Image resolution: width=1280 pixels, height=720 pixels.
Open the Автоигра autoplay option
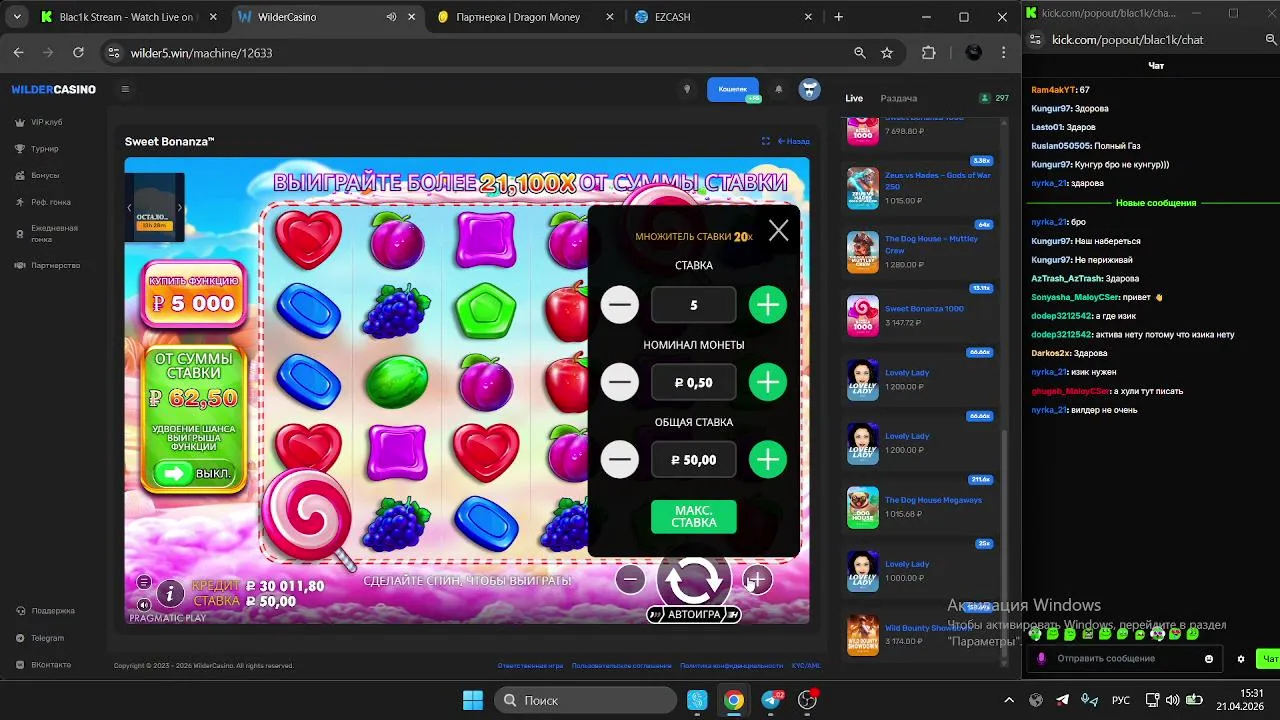click(694, 614)
